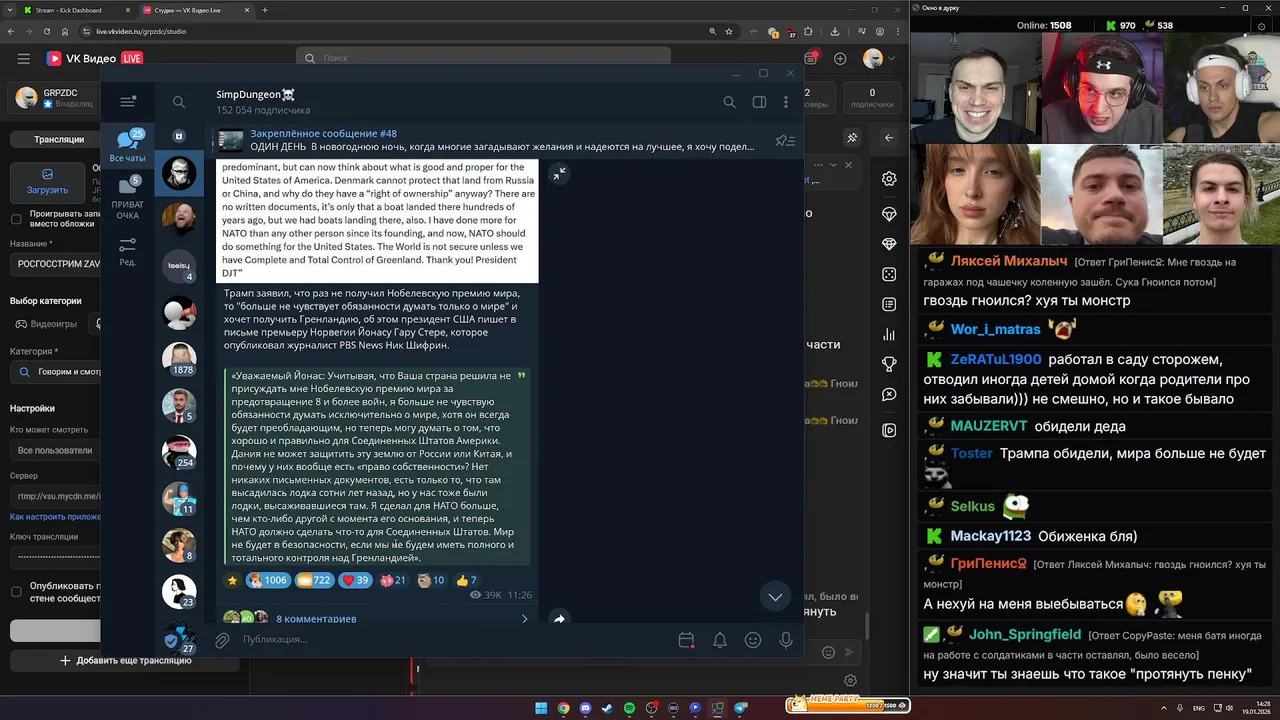Click the heart reaction with 39
Viewport: 1280px width, 720px height.
click(x=356, y=580)
